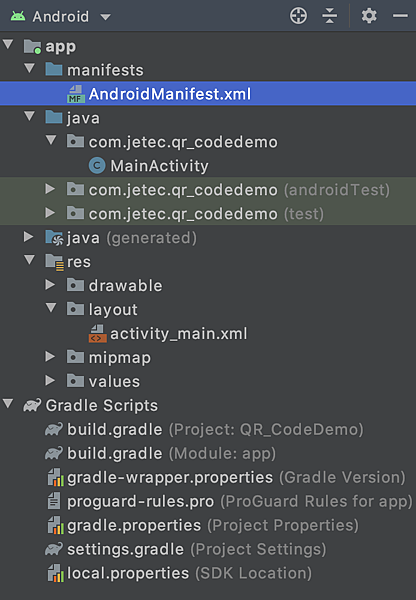The image size is (416, 600).
Task: Select the values folder label
Action: click(114, 382)
